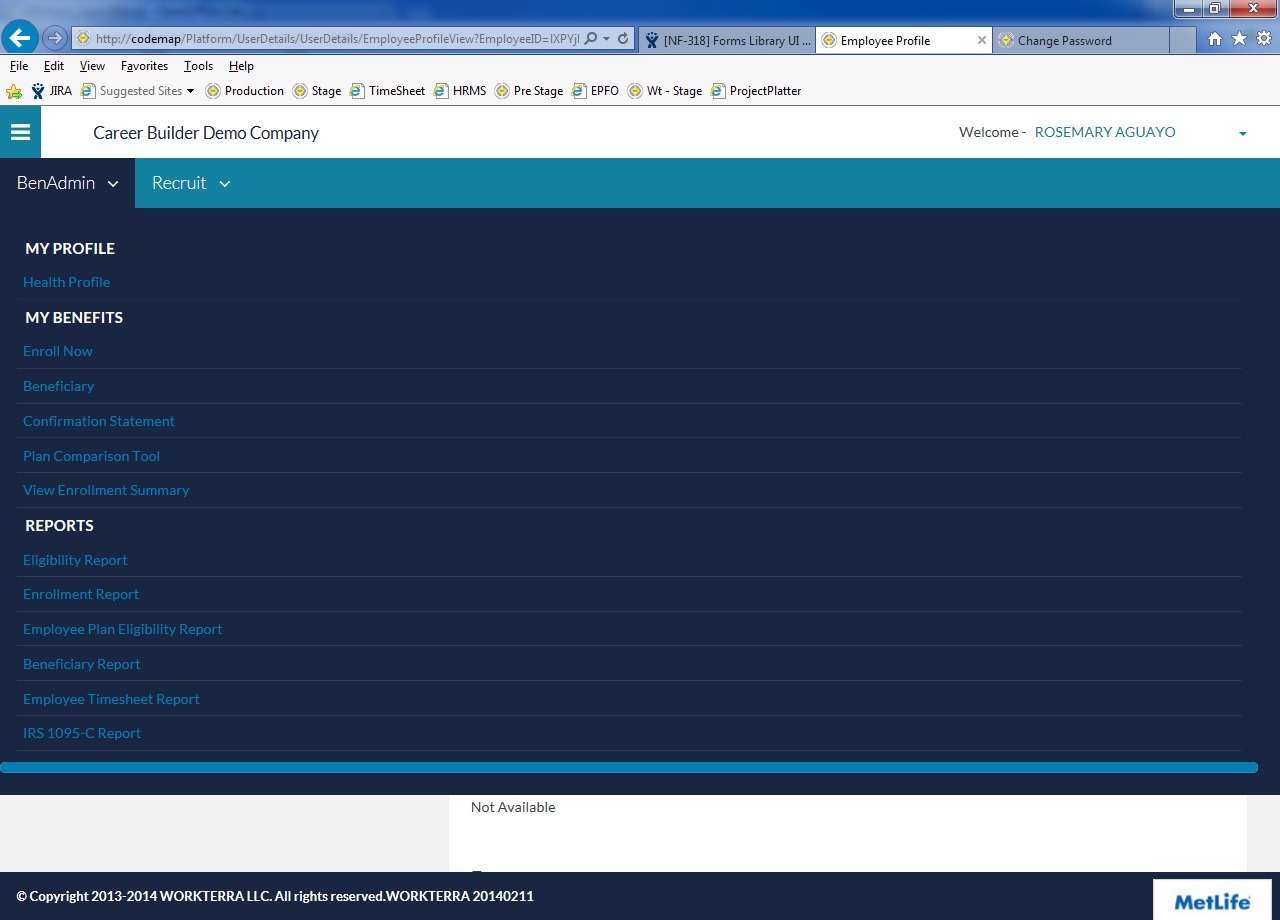This screenshot has height=920, width=1280.
Task: Click the MetLife logo in footer
Action: pyautogui.click(x=1212, y=901)
